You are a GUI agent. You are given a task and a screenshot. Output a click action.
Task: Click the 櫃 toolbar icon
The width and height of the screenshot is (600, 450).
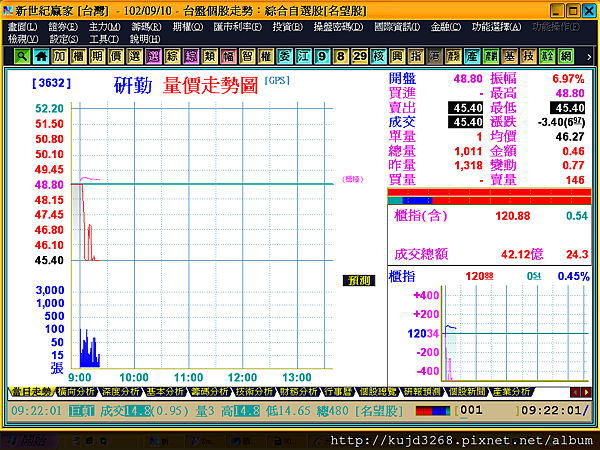click(x=78, y=57)
